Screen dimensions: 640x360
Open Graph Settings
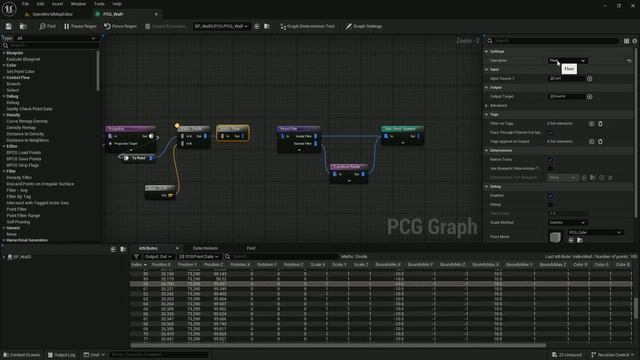click(x=364, y=26)
